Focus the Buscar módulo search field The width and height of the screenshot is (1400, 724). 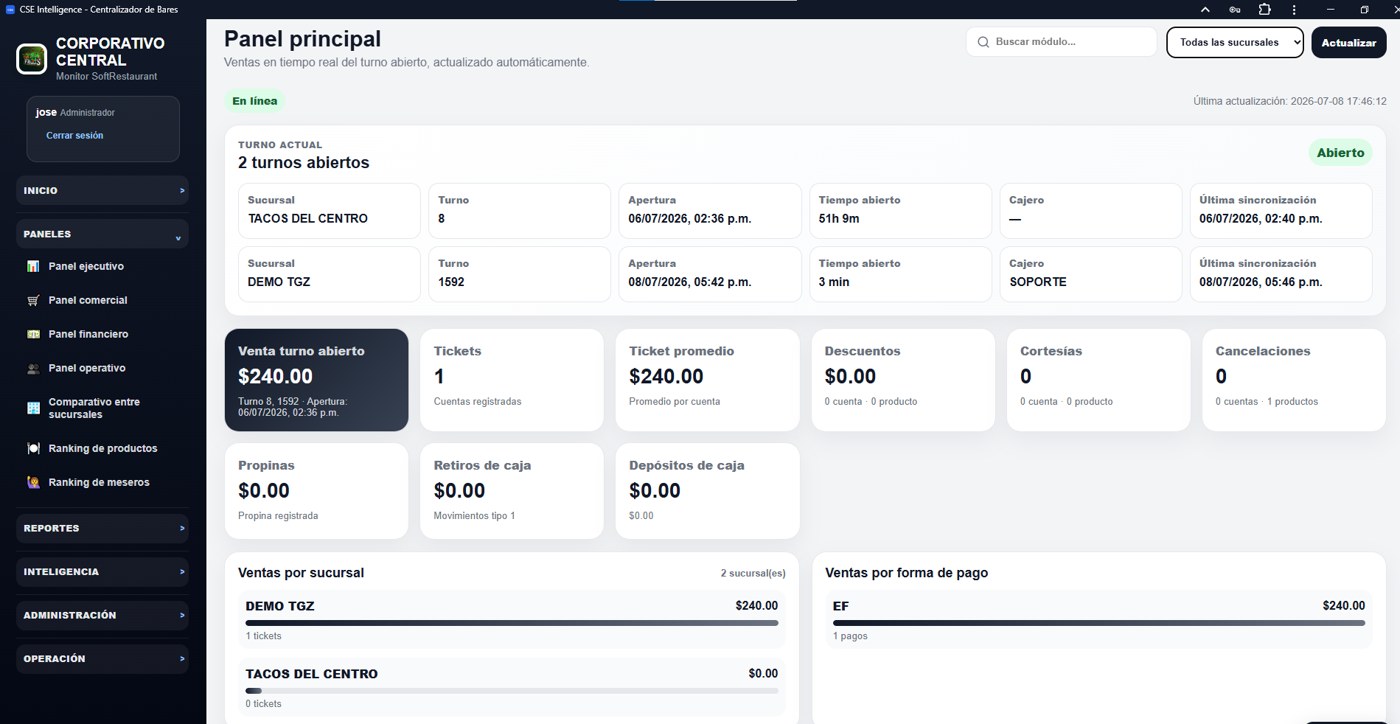pos(1061,42)
